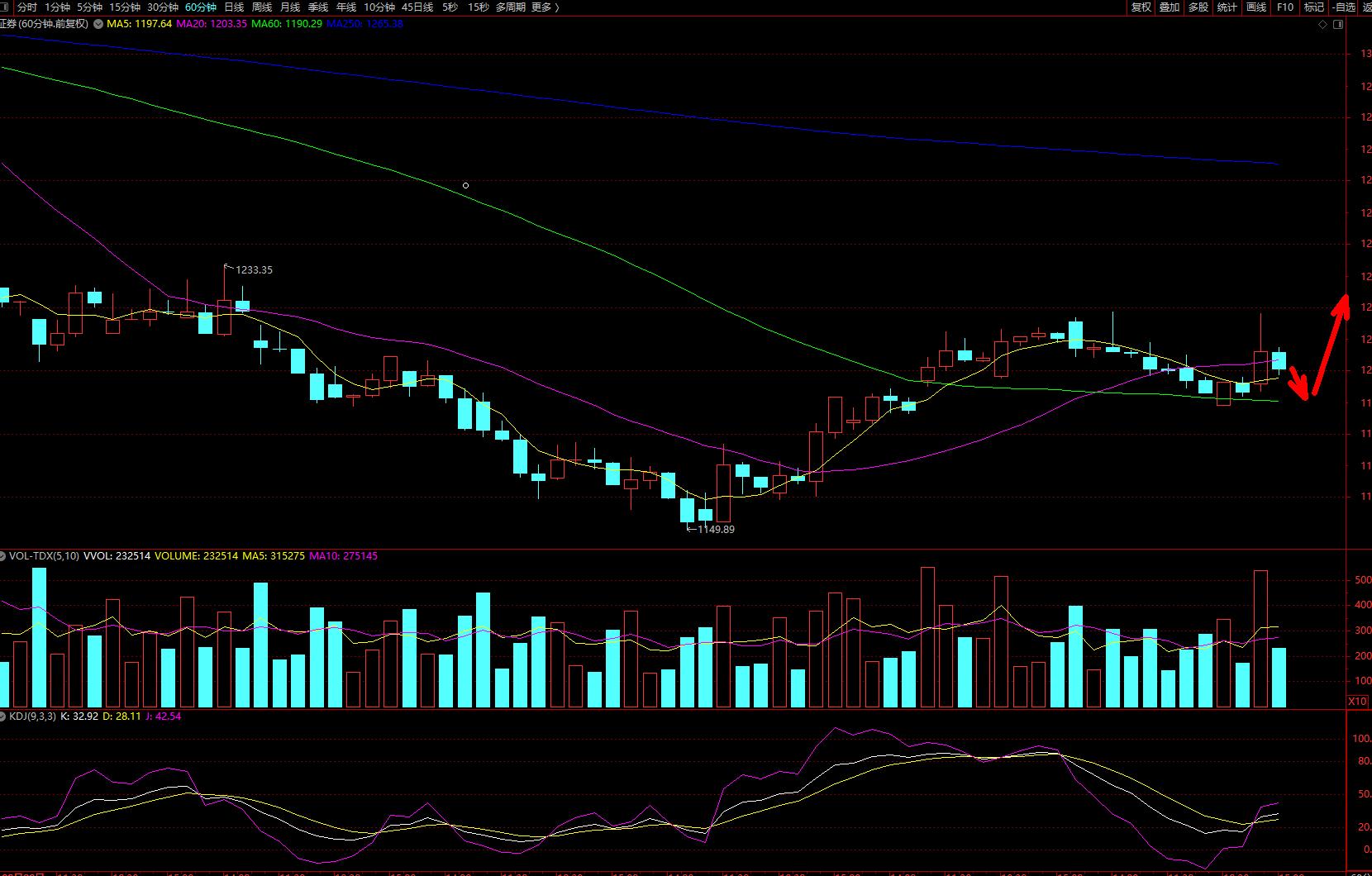Select the active 60分钟 period tab
The width and height of the screenshot is (1372, 876).
pyautogui.click(x=201, y=7)
